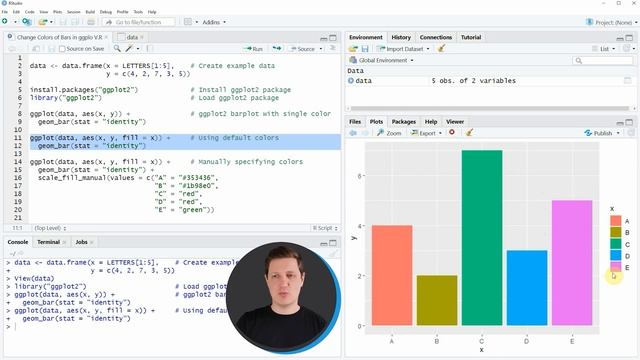Click the Import Dataset button
Viewport: 640px width, 360px height.
(400, 49)
